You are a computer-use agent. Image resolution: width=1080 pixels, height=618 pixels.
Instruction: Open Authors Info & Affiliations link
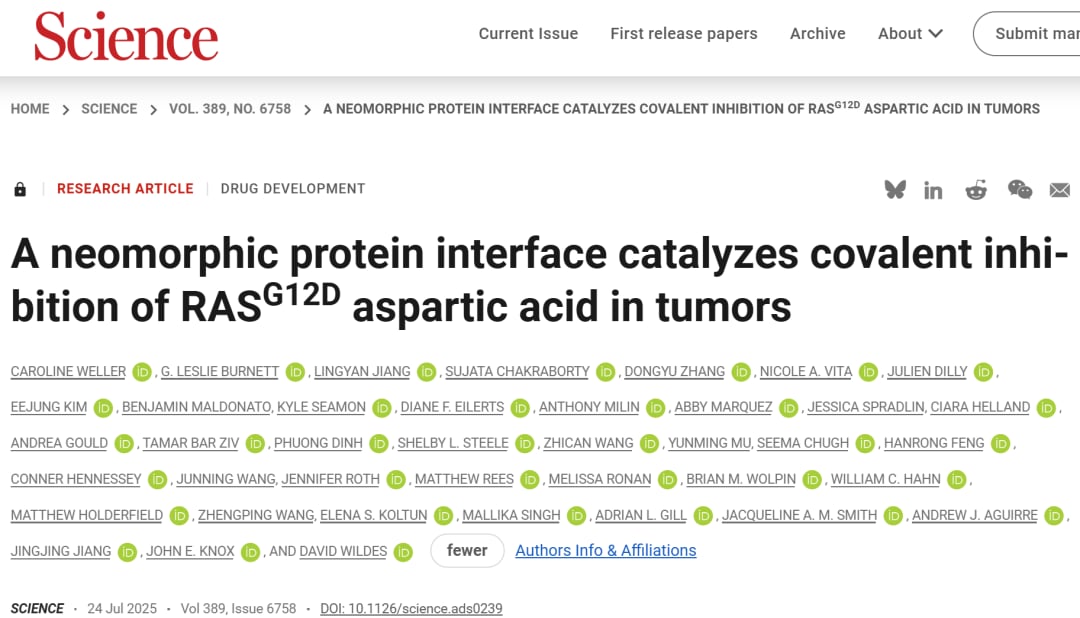pos(605,550)
